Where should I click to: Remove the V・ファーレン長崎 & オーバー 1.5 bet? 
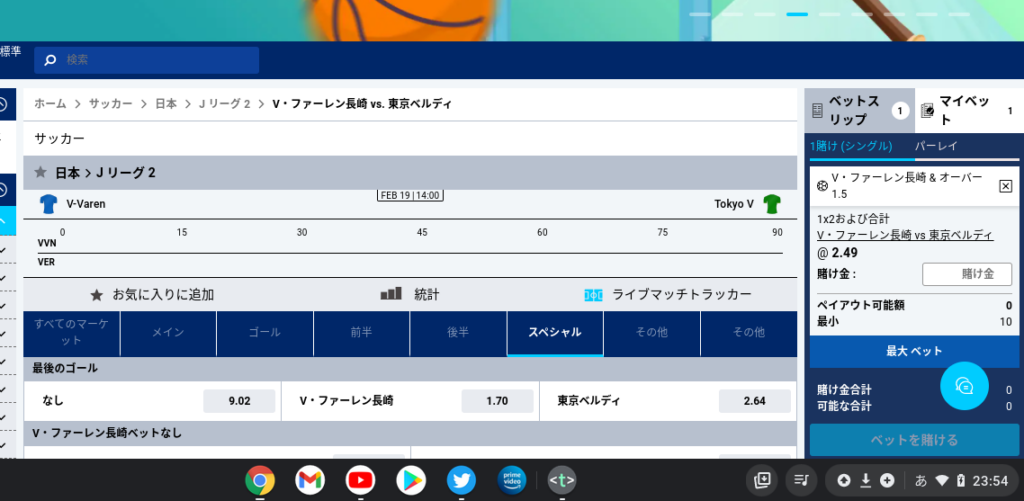(1006, 186)
